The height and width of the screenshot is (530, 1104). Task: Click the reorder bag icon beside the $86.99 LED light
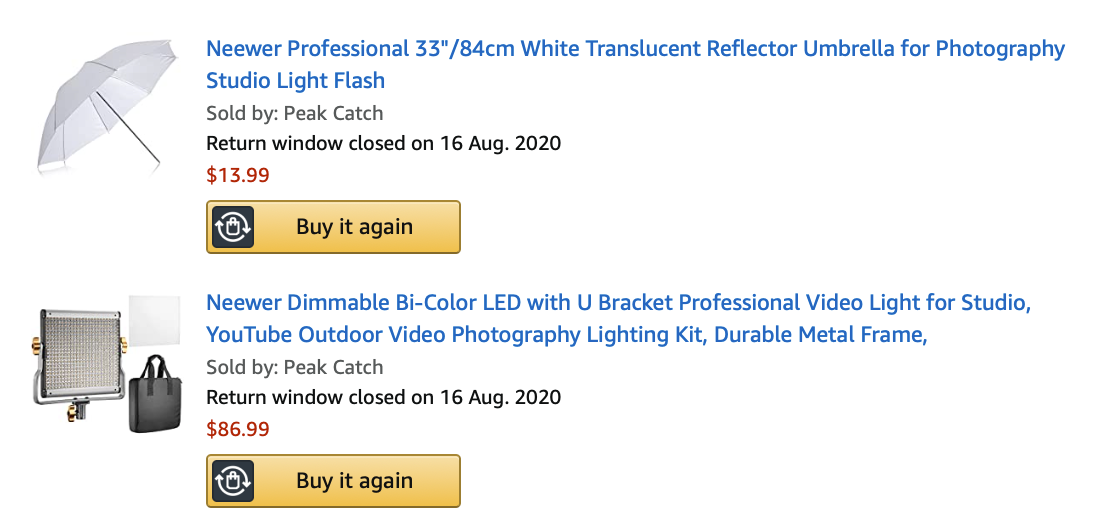point(233,481)
